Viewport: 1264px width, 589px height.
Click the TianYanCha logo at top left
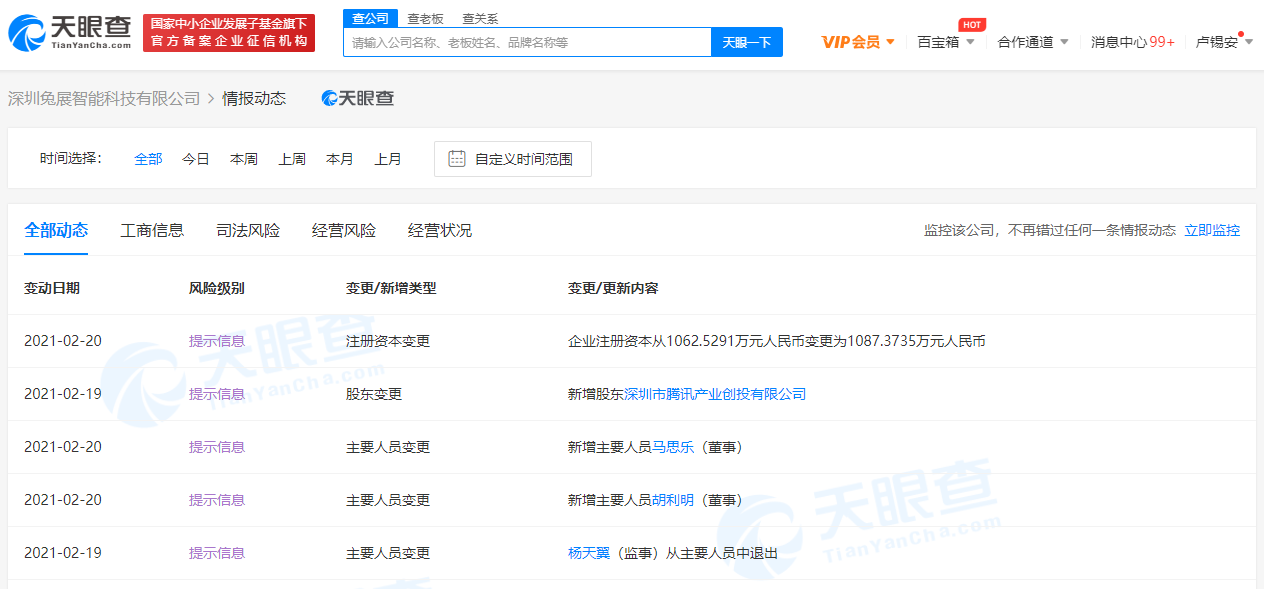pyautogui.click(x=69, y=33)
